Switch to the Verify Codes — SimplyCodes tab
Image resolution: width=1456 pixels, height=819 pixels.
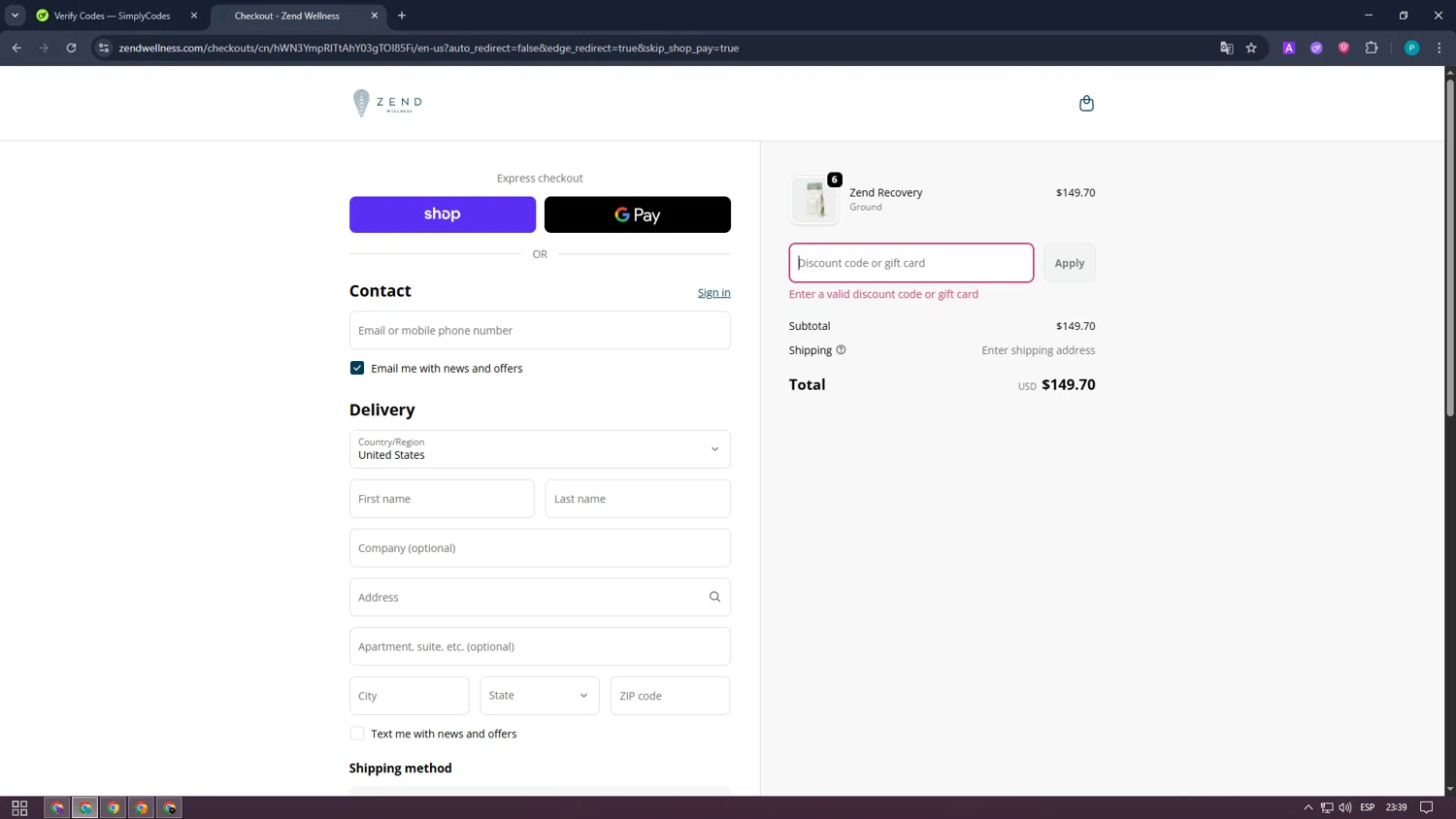click(115, 16)
